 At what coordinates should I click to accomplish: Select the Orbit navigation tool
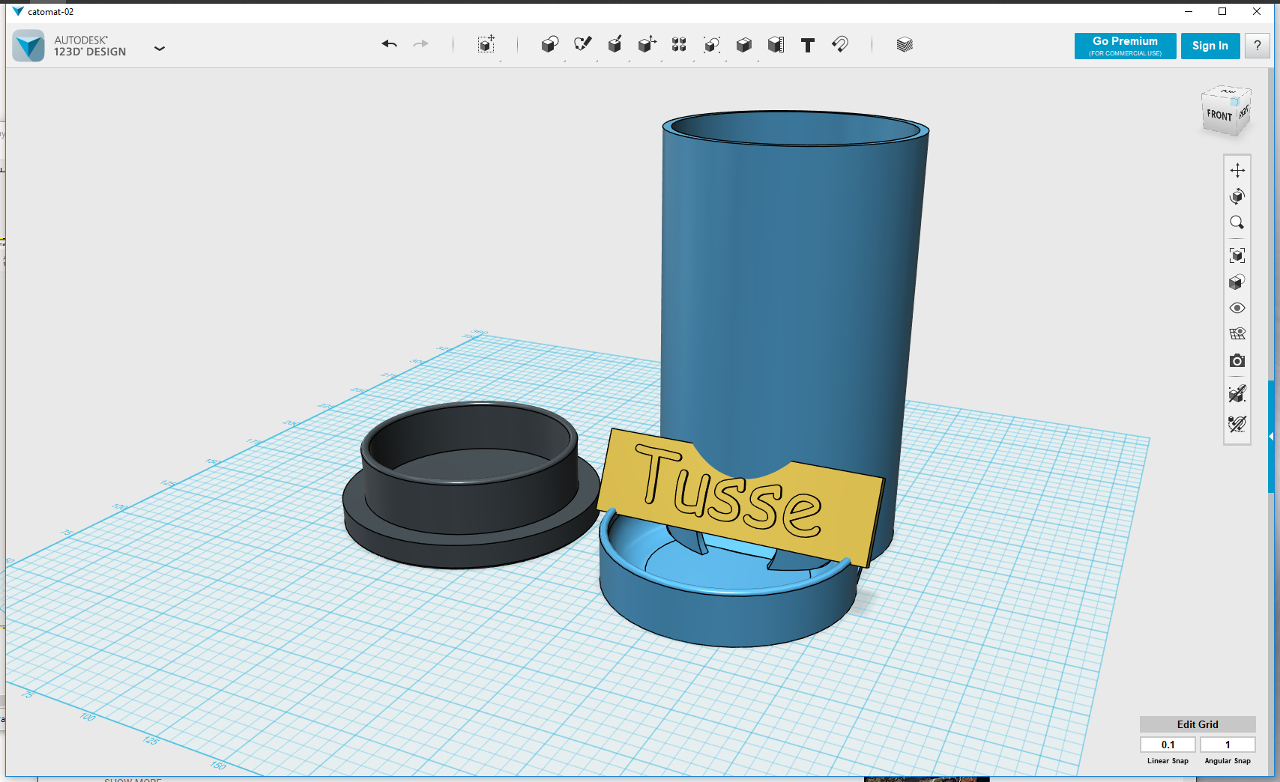[x=1237, y=196]
